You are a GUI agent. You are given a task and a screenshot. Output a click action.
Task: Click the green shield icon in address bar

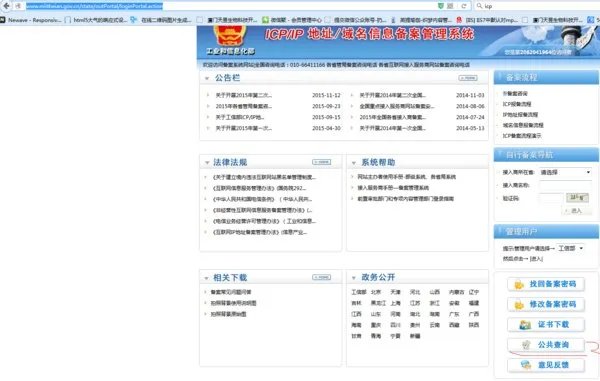(440, 6)
